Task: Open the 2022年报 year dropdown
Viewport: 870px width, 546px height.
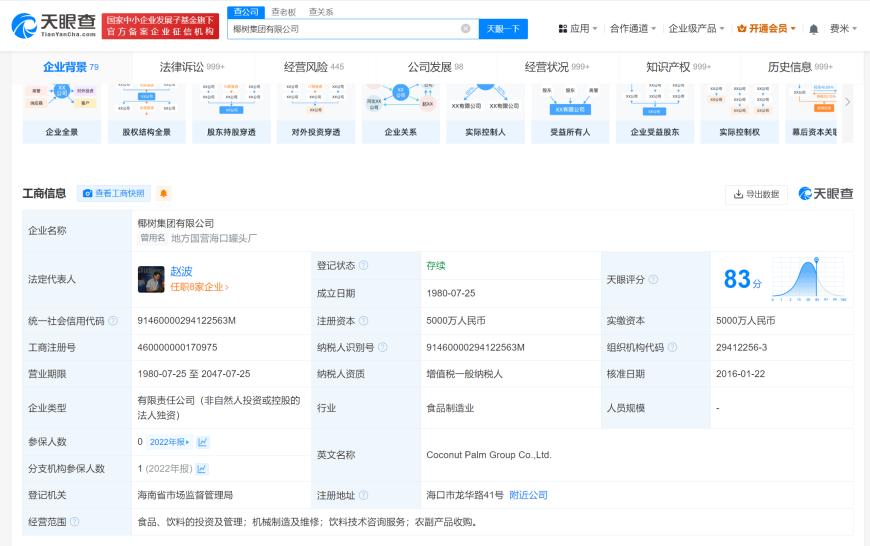Action: [169, 442]
